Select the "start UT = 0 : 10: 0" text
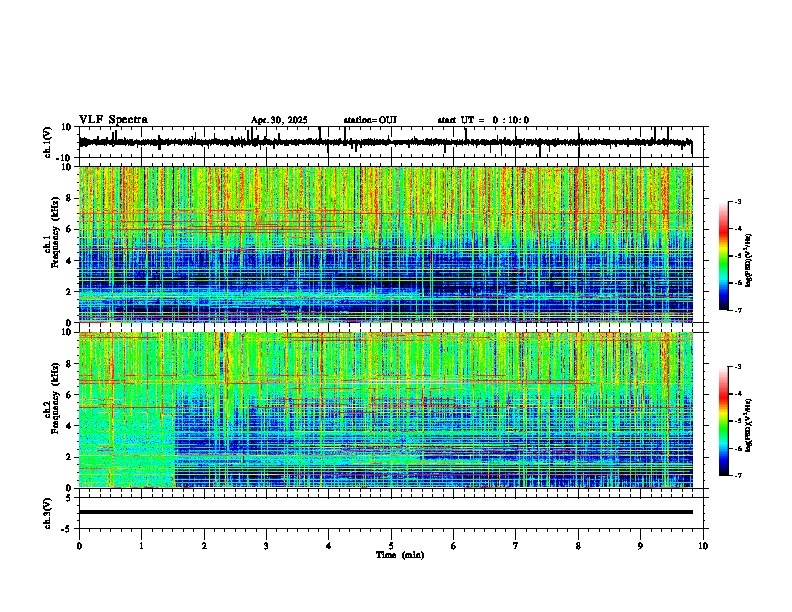The height and width of the screenshot is (612, 792). 483,120
